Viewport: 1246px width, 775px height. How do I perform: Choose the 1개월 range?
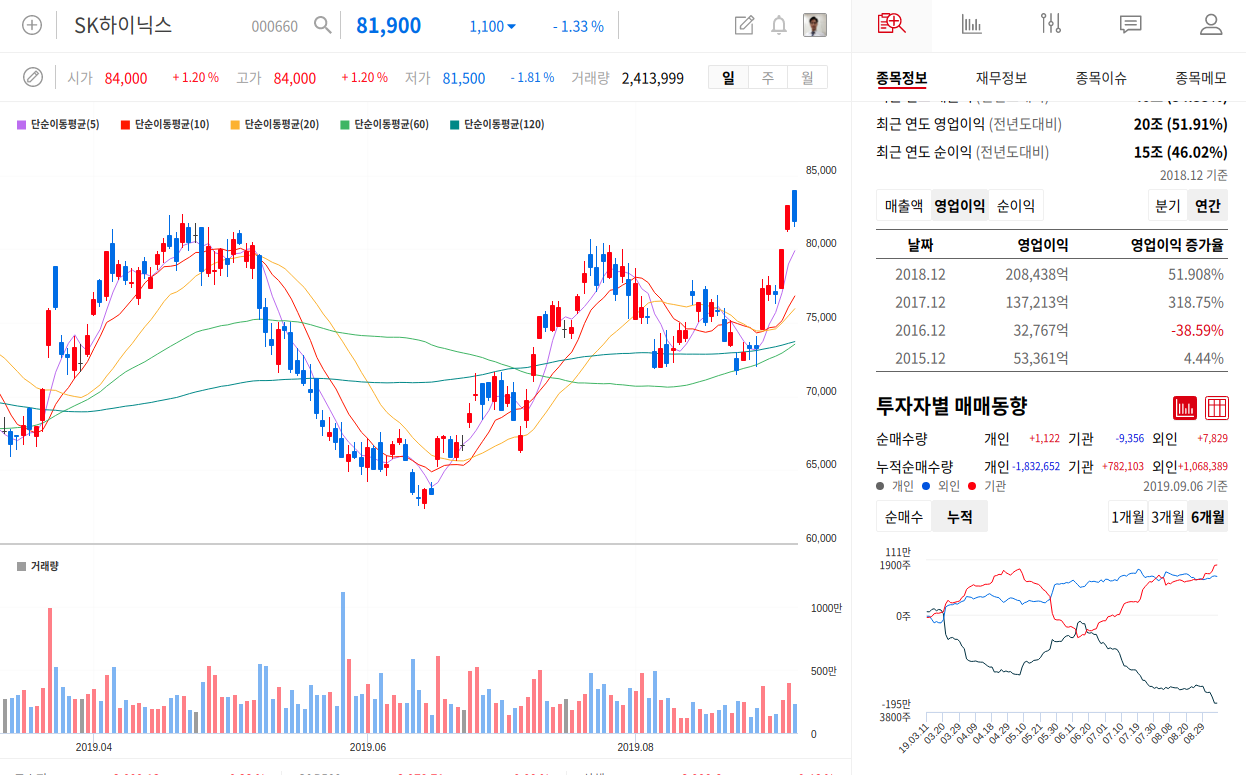pyautogui.click(x=1128, y=517)
